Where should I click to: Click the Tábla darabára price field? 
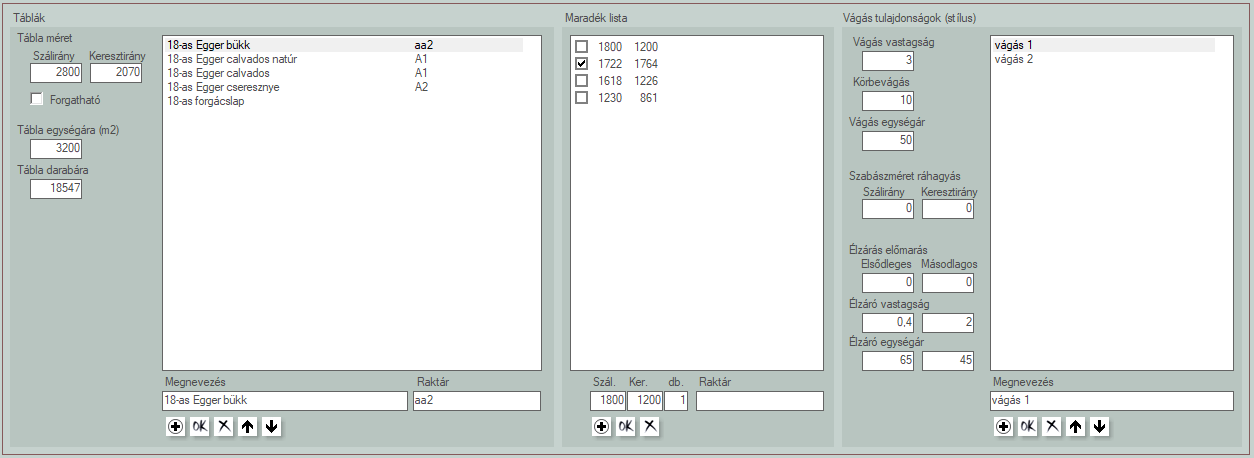tap(56, 188)
